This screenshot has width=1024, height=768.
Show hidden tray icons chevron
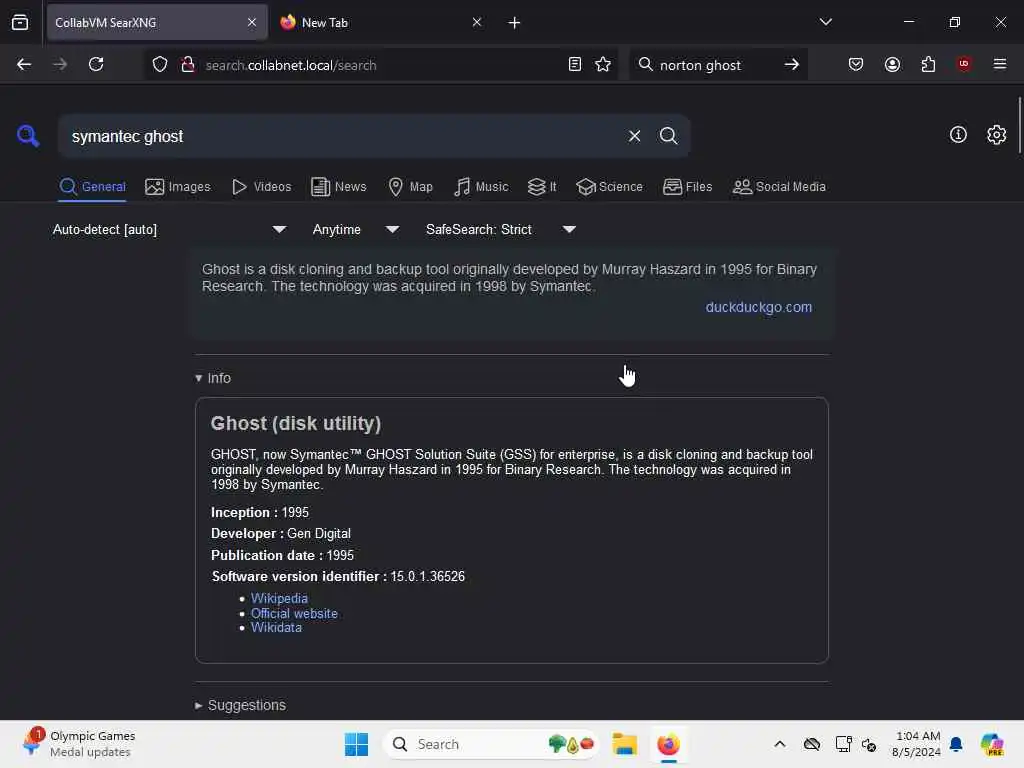780,744
